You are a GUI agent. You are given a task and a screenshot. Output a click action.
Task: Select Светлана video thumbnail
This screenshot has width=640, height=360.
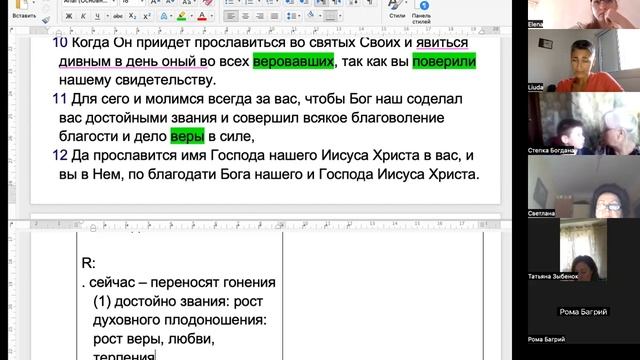click(584, 187)
